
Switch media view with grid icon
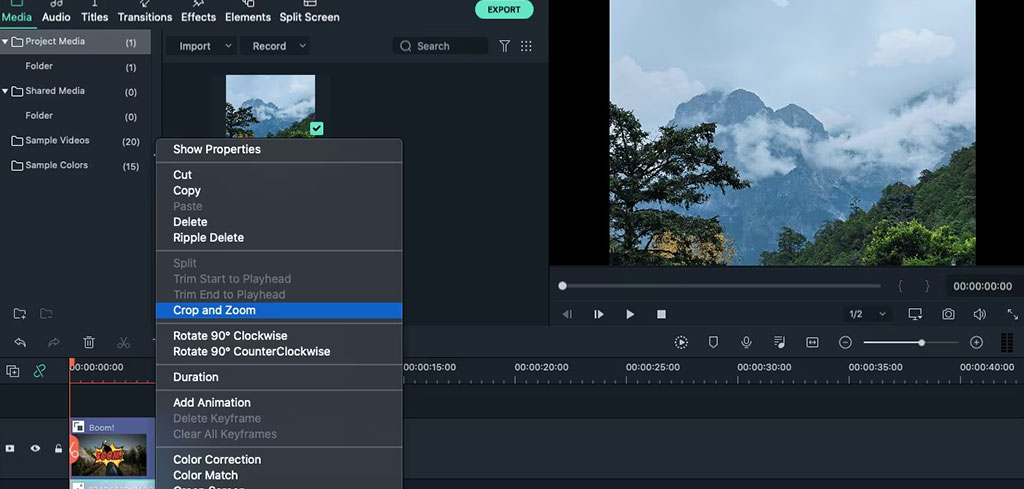click(526, 46)
